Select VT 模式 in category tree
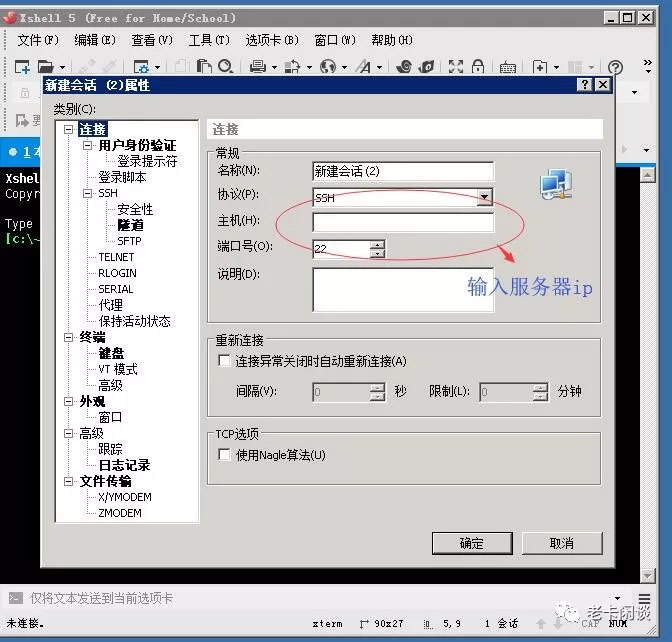This screenshot has width=672, height=642. [x=118, y=369]
